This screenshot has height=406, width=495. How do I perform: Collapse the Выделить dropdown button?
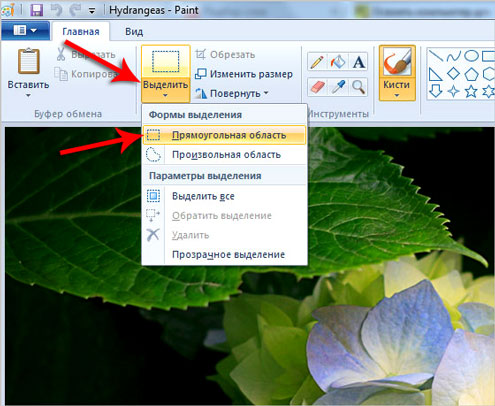click(166, 89)
